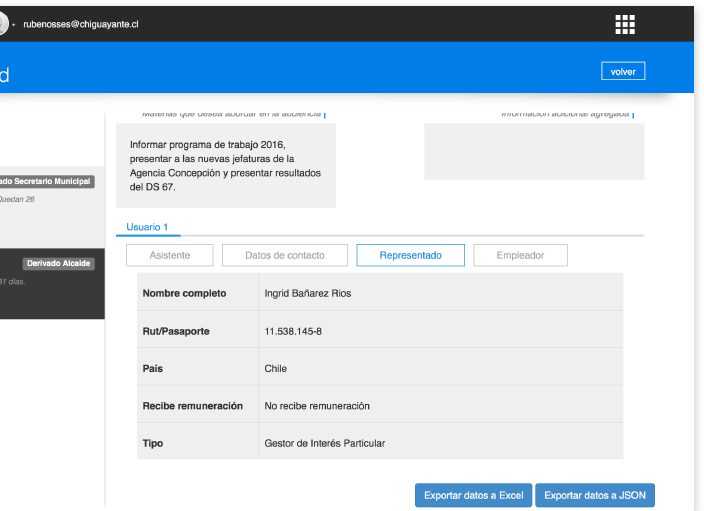Click the empty additional information box
Image resolution: width=704 pixels, height=511 pixels.
[x=534, y=152]
